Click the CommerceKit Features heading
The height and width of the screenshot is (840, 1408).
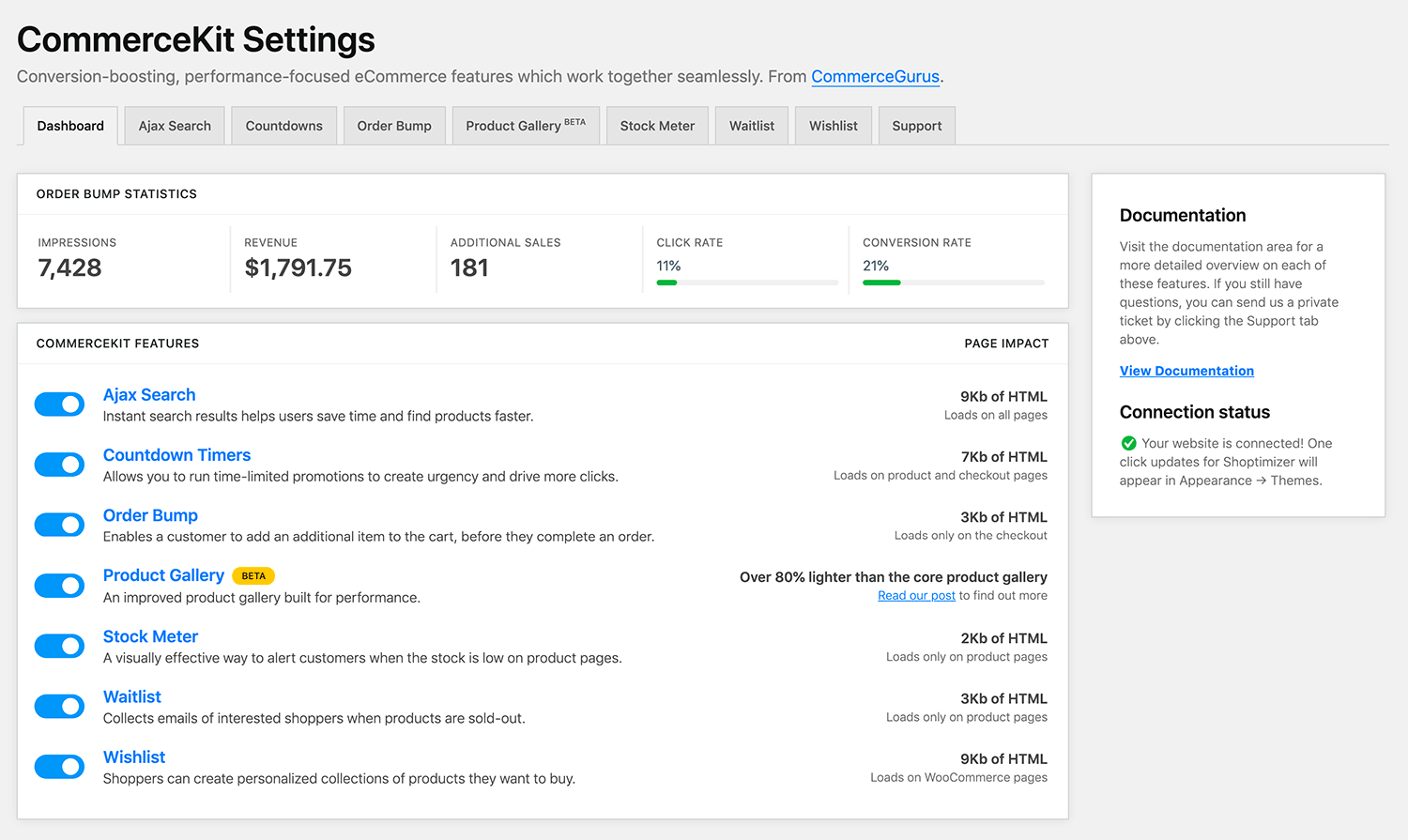[117, 344]
